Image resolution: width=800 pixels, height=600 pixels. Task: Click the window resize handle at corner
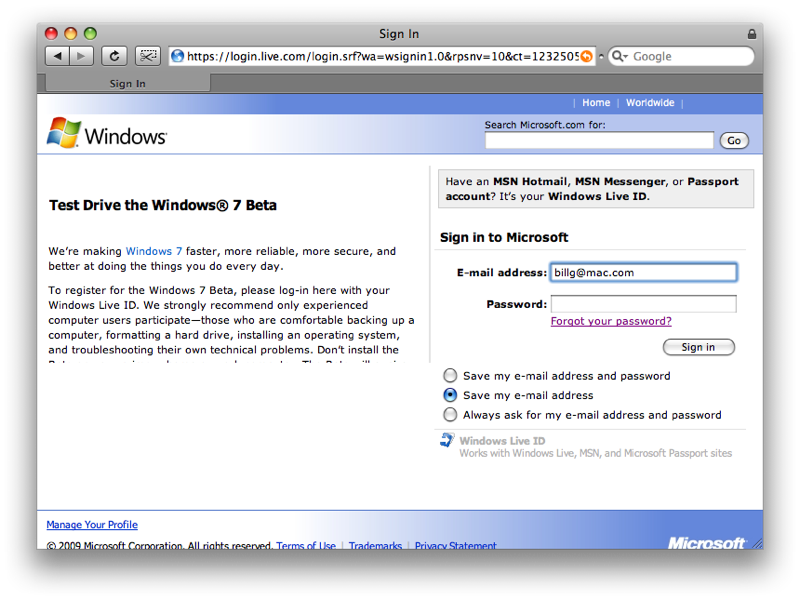pyautogui.click(x=758, y=544)
